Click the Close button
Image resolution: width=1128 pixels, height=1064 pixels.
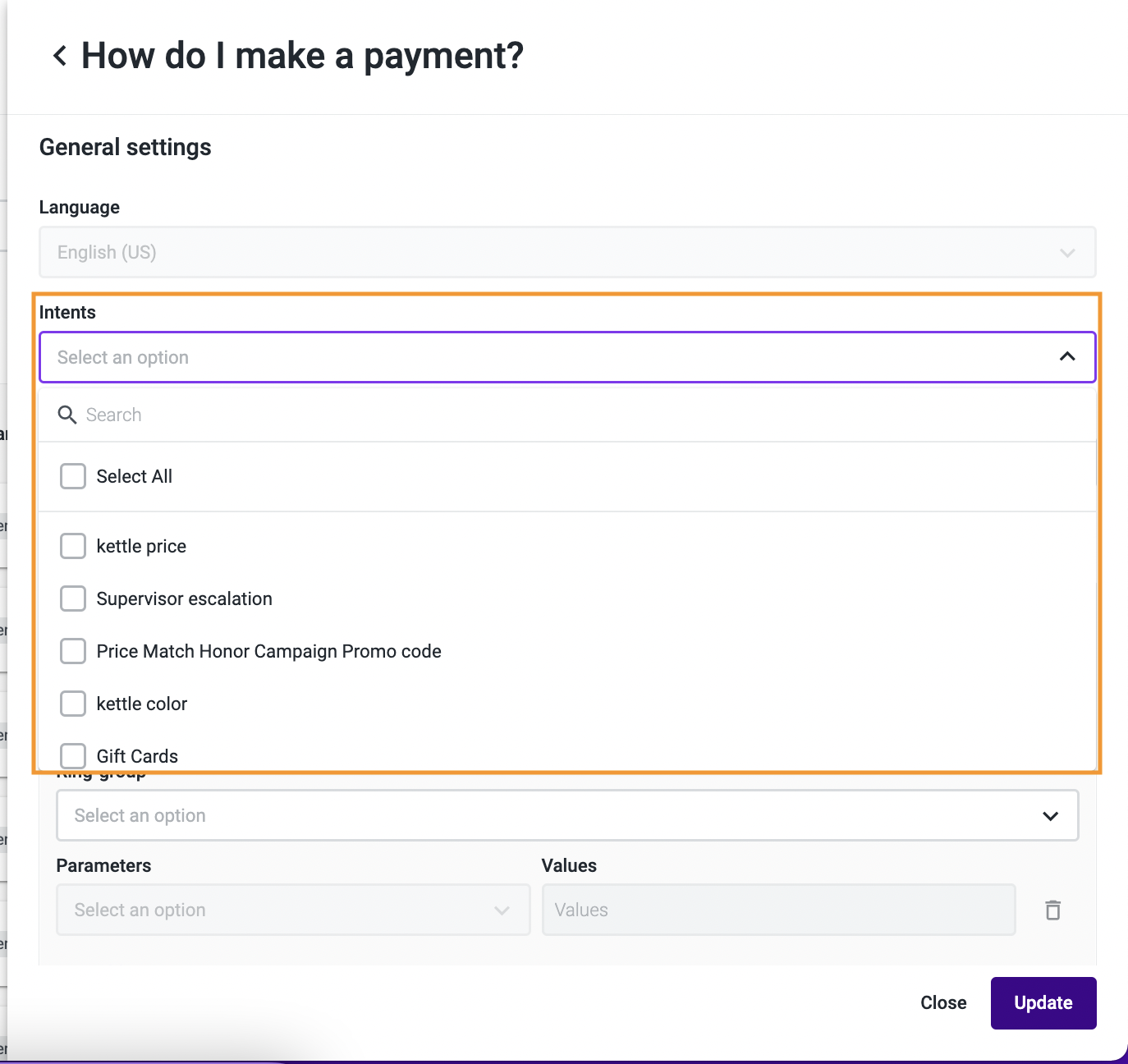(x=943, y=1002)
